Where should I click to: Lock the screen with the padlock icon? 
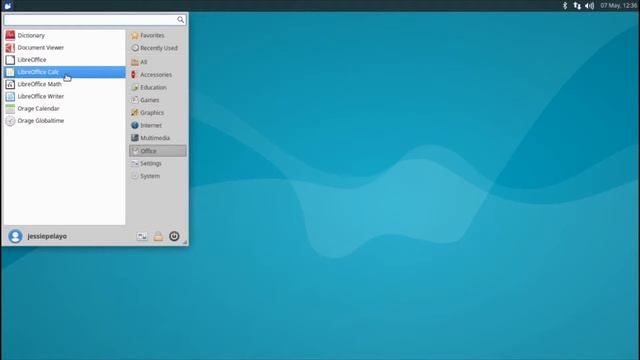click(x=158, y=236)
